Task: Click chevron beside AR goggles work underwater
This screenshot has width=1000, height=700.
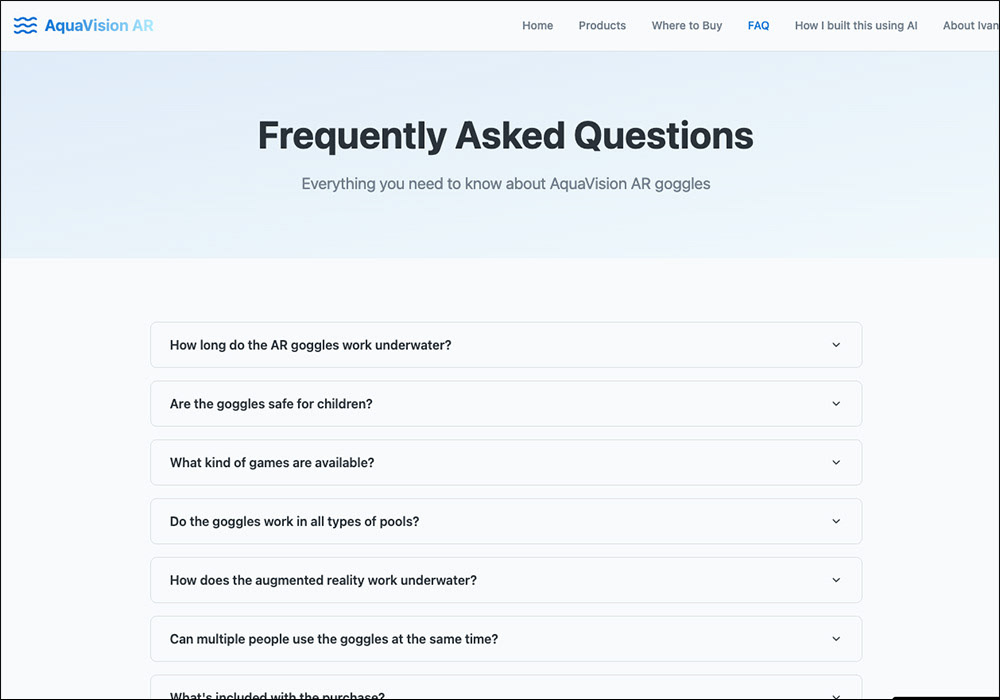Action: (x=836, y=345)
